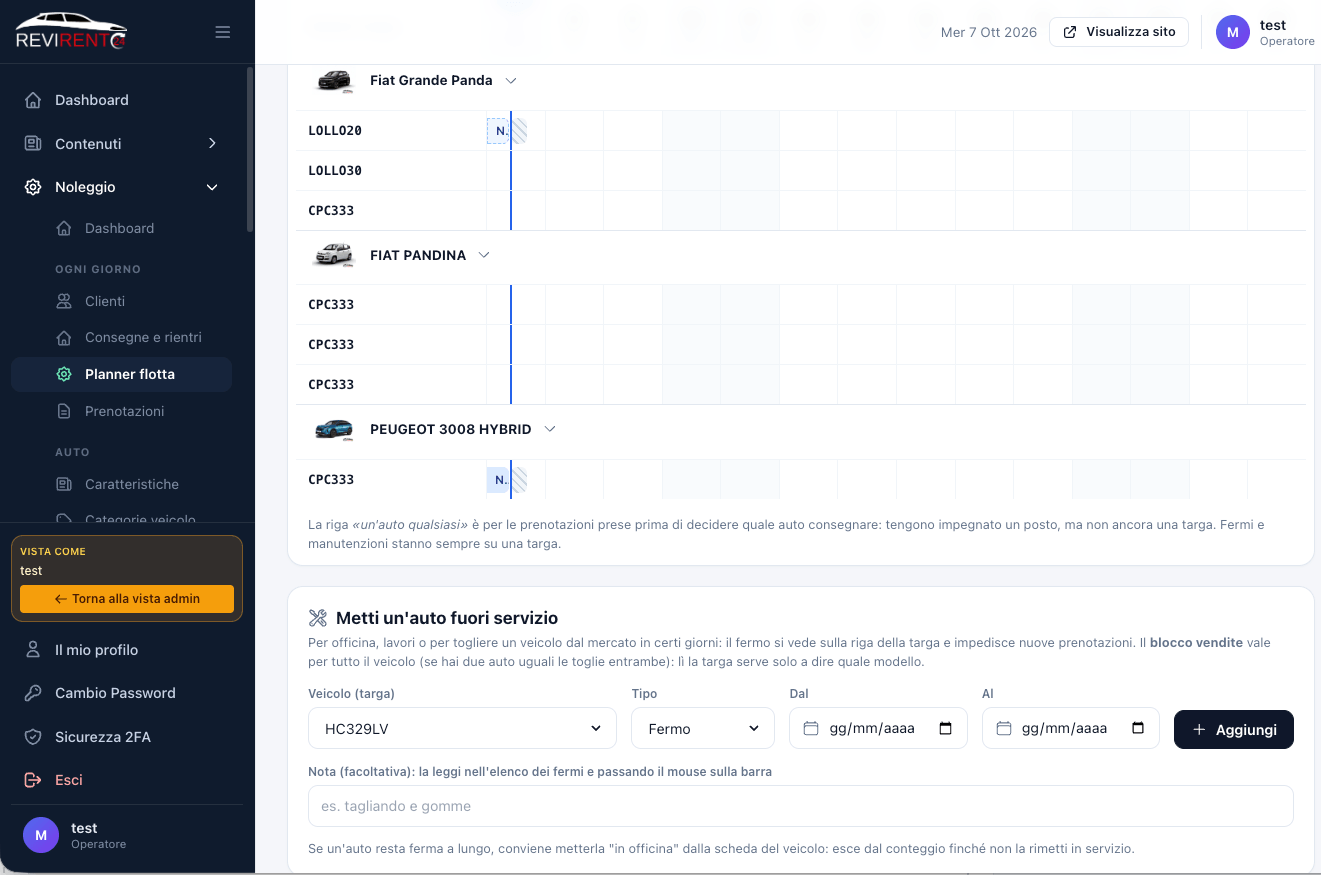Click the Revirent logo
1321x875 pixels.
pyautogui.click(x=71, y=31)
